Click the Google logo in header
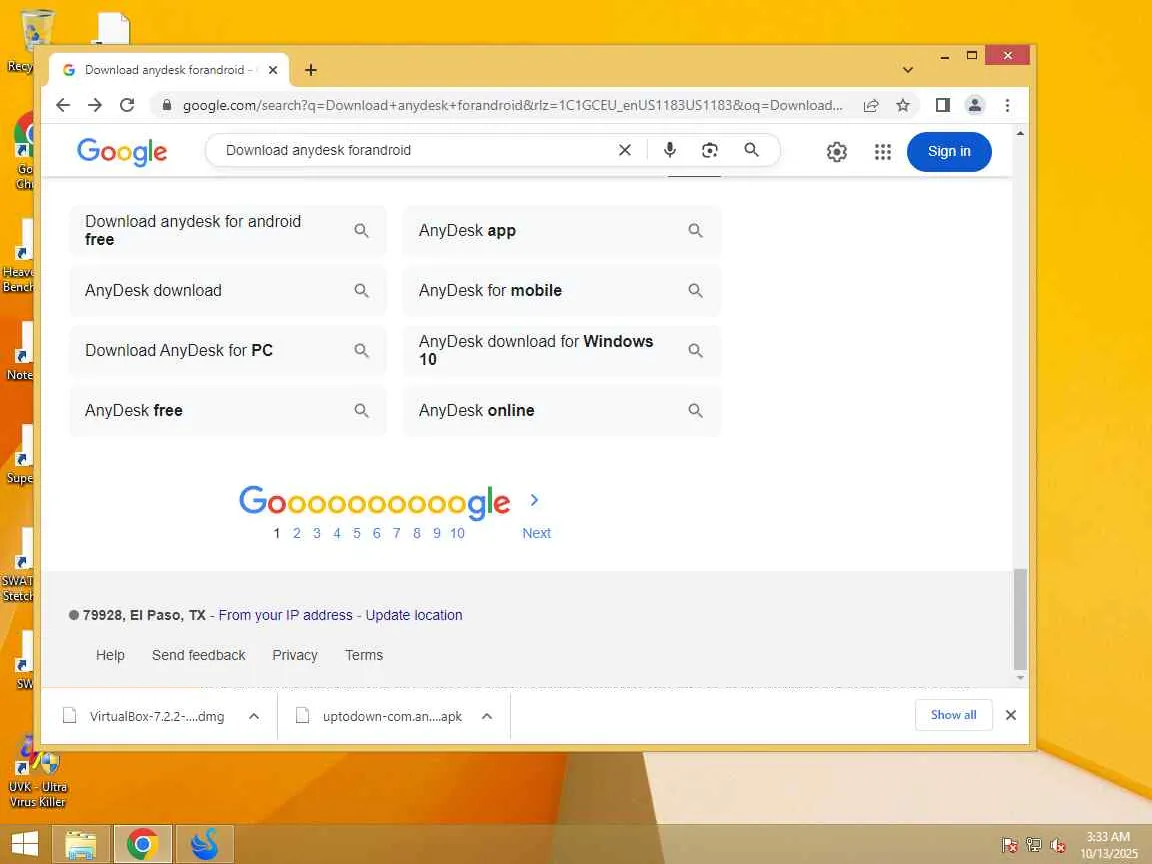The height and width of the screenshot is (864, 1152). [x=122, y=152]
